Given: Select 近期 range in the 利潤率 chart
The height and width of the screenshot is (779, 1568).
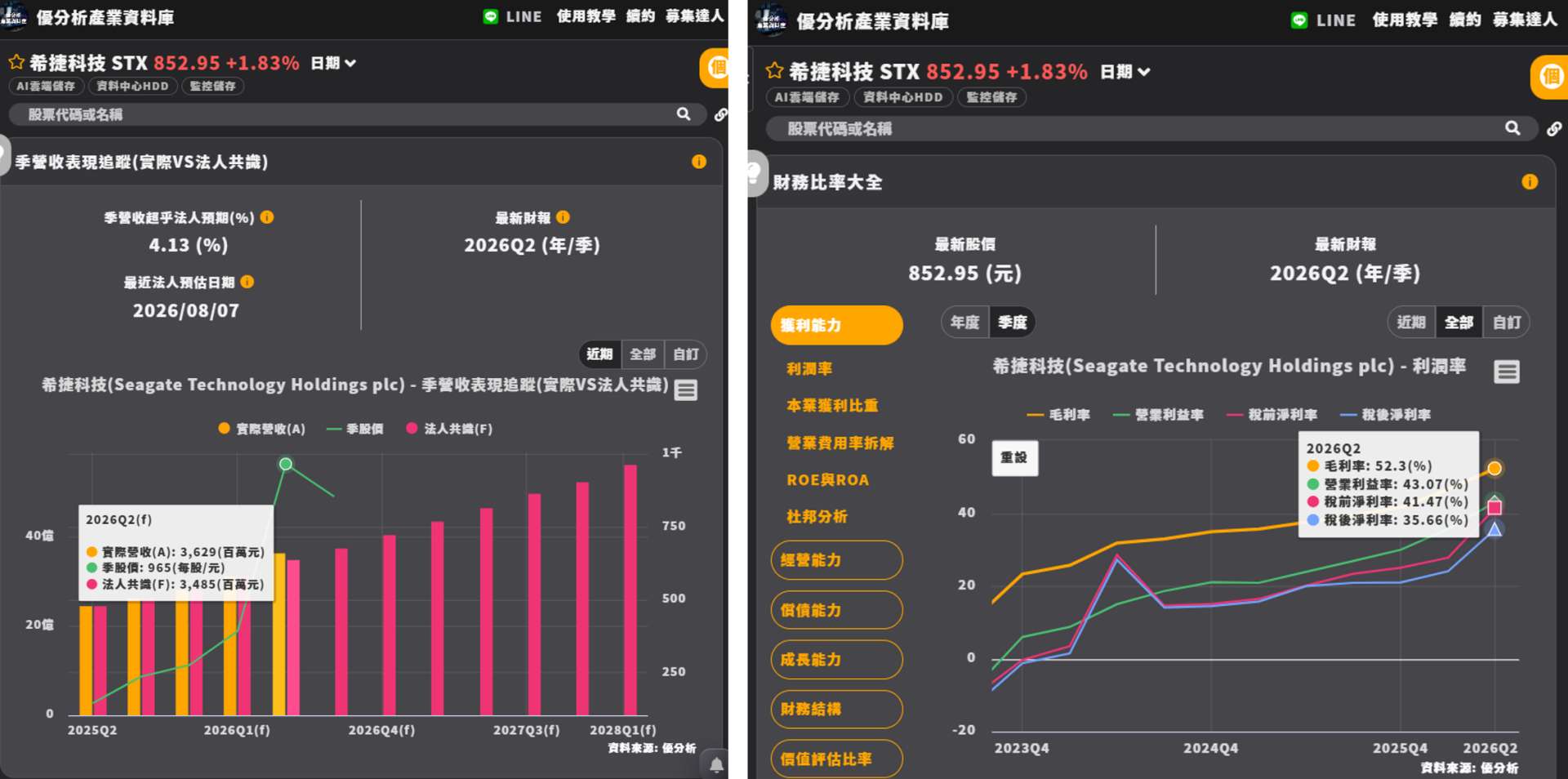Looking at the screenshot, I should tap(1411, 323).
